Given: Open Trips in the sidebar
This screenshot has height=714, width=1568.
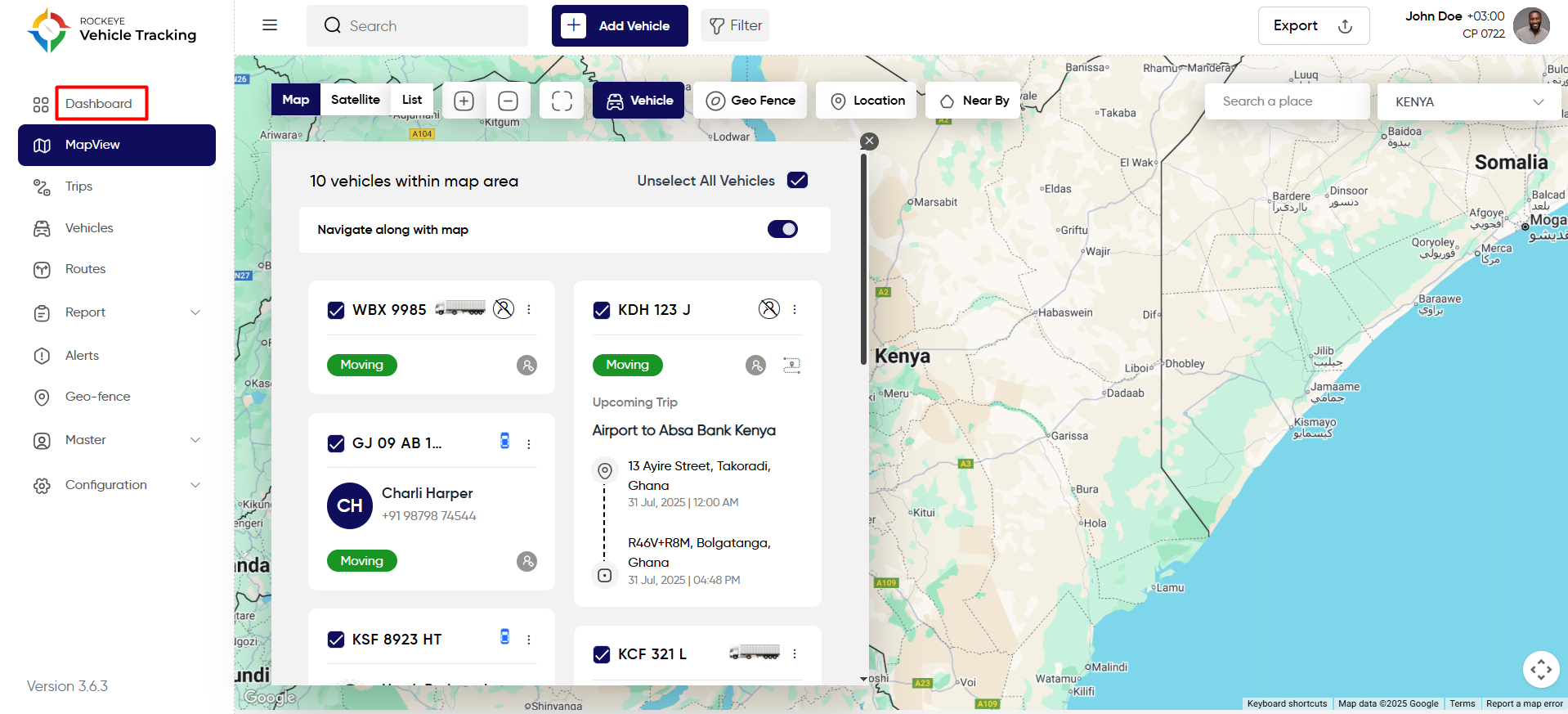Looking at the screenshot, I should pyautogui.click(x=78, y=186).
